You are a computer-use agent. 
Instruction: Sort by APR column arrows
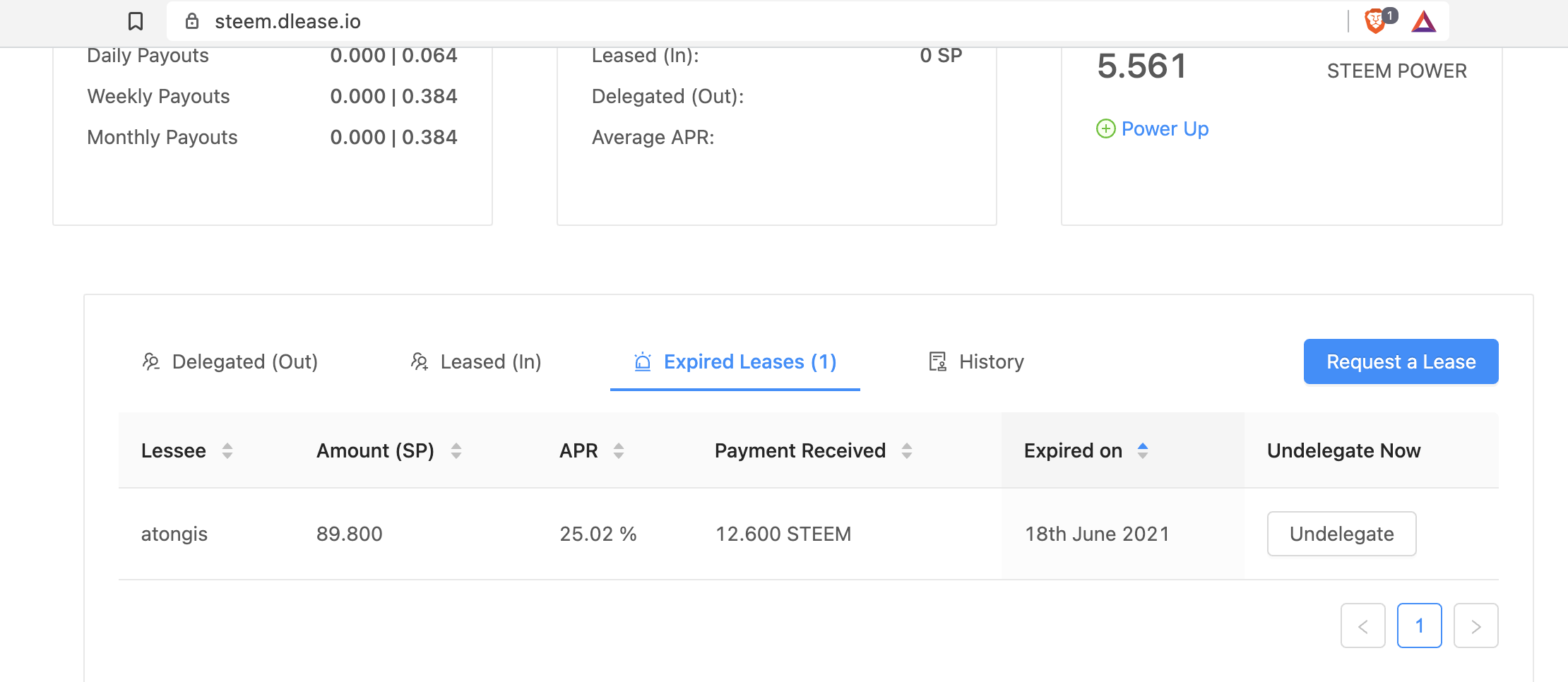point(619,450)
